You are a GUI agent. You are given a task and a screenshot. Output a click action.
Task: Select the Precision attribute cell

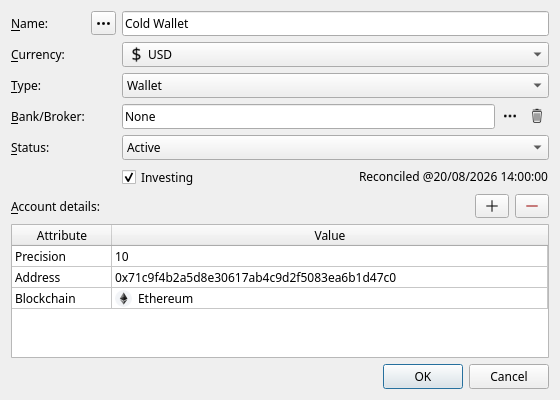click(x=61, y=256)
